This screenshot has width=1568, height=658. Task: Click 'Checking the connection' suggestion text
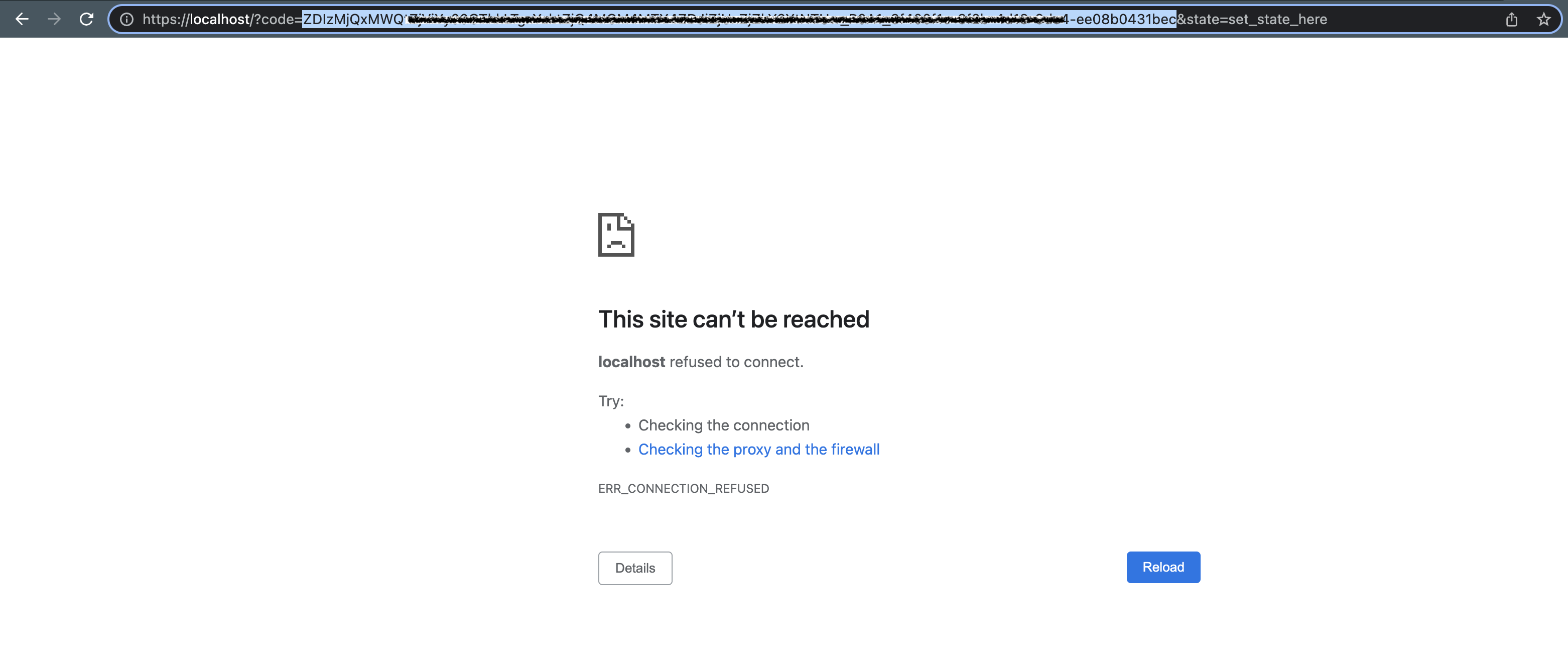click(x=723, y=425)
